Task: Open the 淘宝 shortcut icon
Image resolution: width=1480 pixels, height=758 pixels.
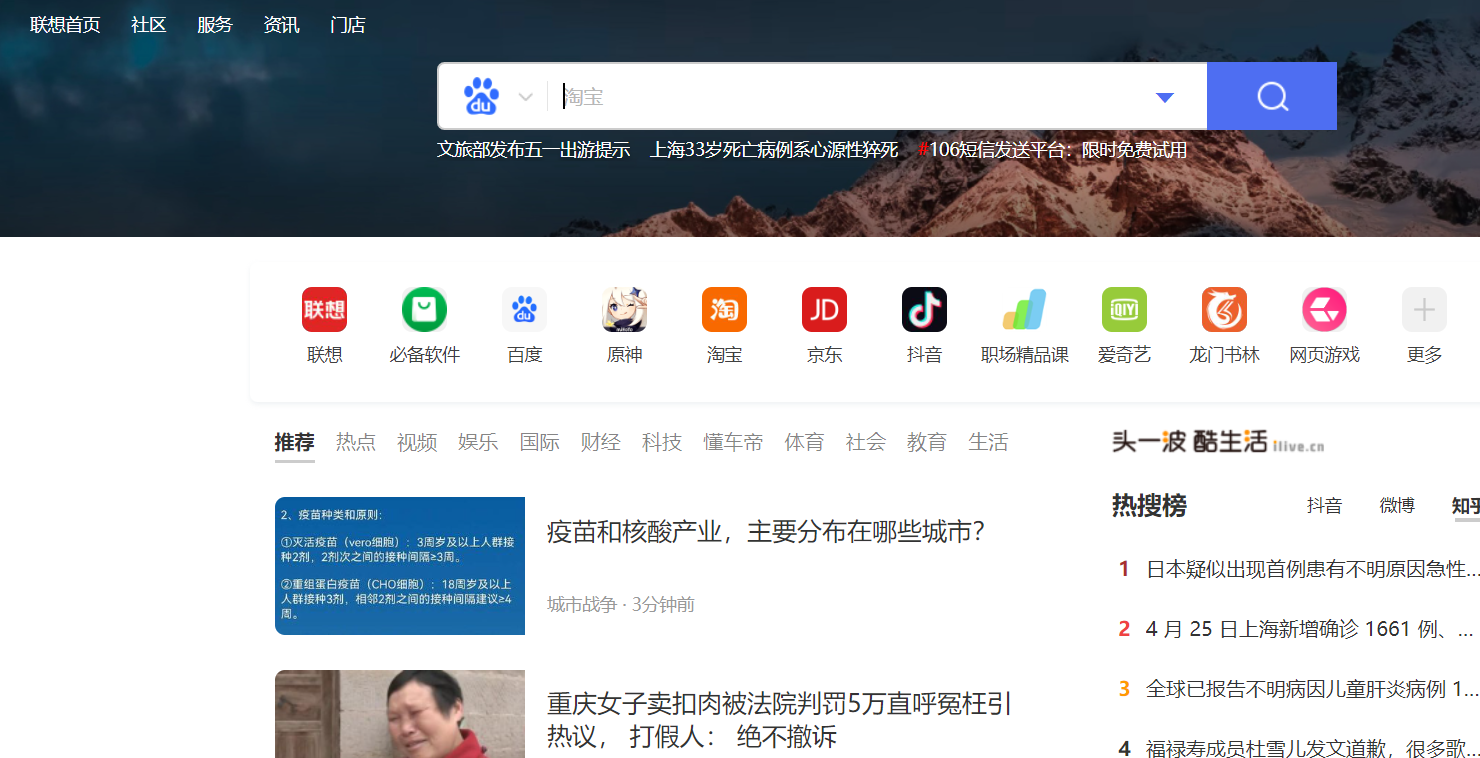Action: (724, 310)
